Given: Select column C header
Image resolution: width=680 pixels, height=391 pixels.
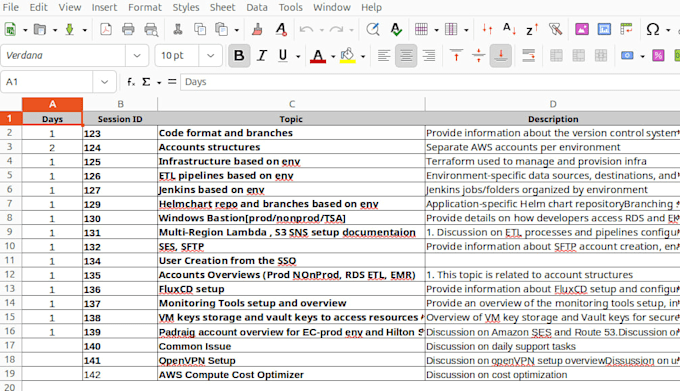Looking at the screenshot, I should pos(291,104).
